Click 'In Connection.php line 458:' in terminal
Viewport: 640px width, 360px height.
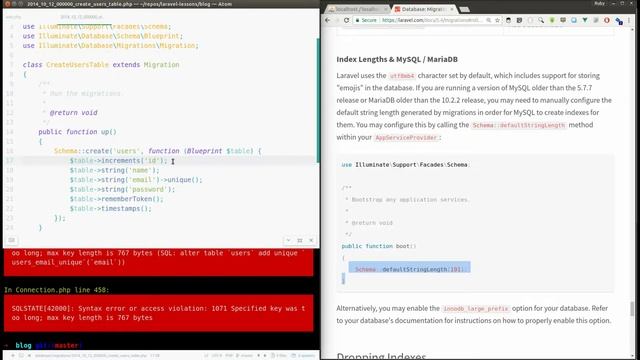[x=56, y=290]
